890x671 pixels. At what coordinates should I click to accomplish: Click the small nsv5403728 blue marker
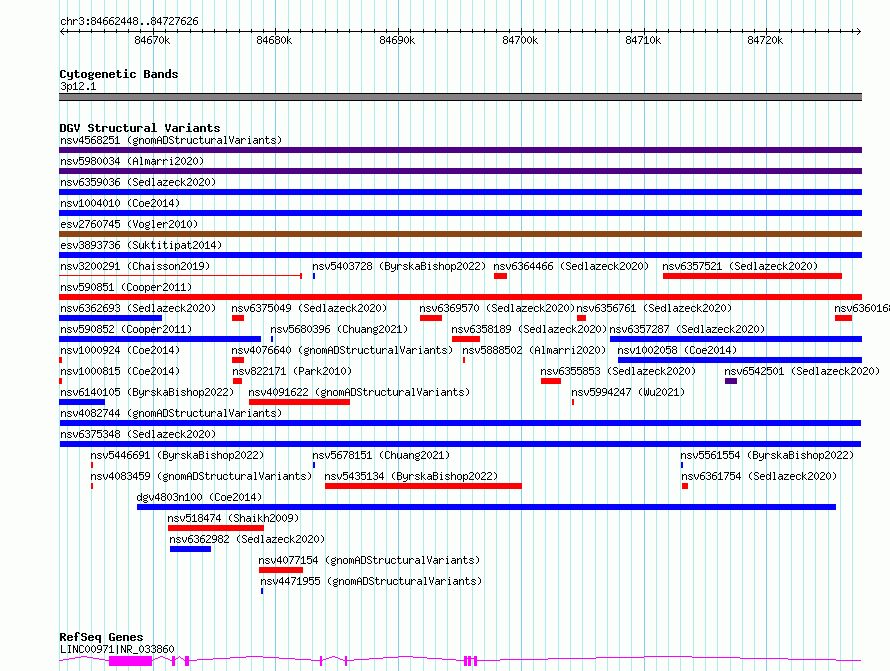pos(314,276)
